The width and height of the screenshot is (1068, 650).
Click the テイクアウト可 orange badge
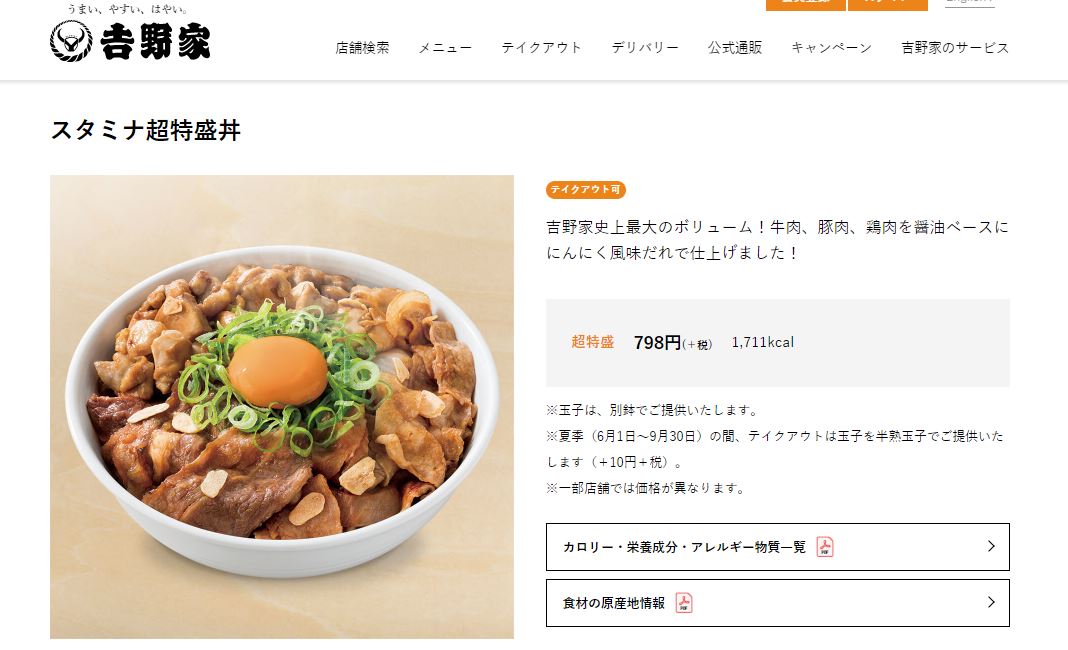(x=586, y=189)
